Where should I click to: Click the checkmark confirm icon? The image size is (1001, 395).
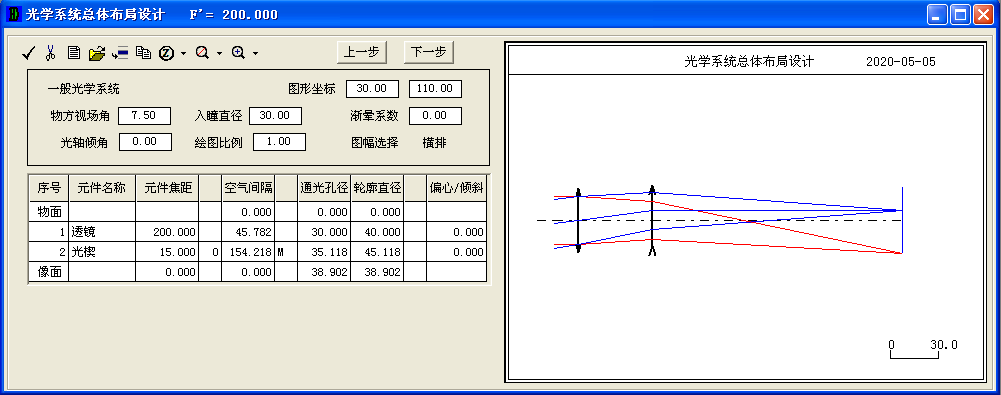pyautogui.click(x=28, y=54)
